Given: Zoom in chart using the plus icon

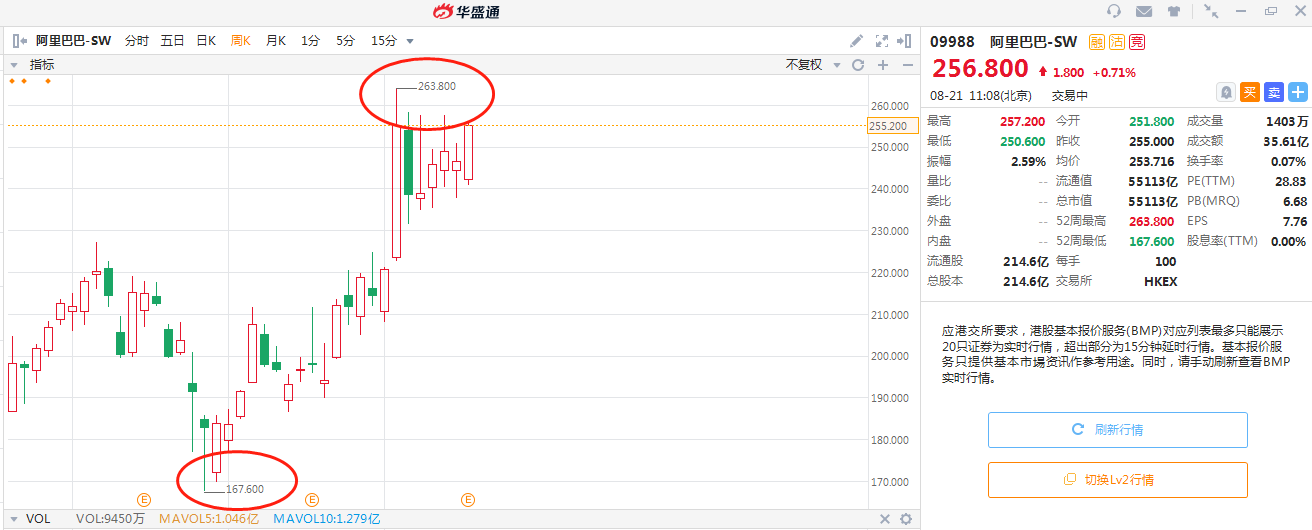Looking at the screenshot, I should coord(883,64).
